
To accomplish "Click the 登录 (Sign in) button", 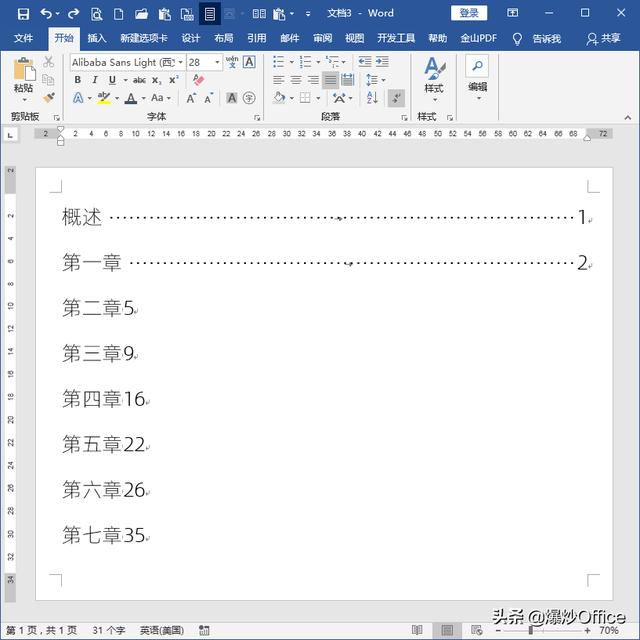I will point(469,13).
